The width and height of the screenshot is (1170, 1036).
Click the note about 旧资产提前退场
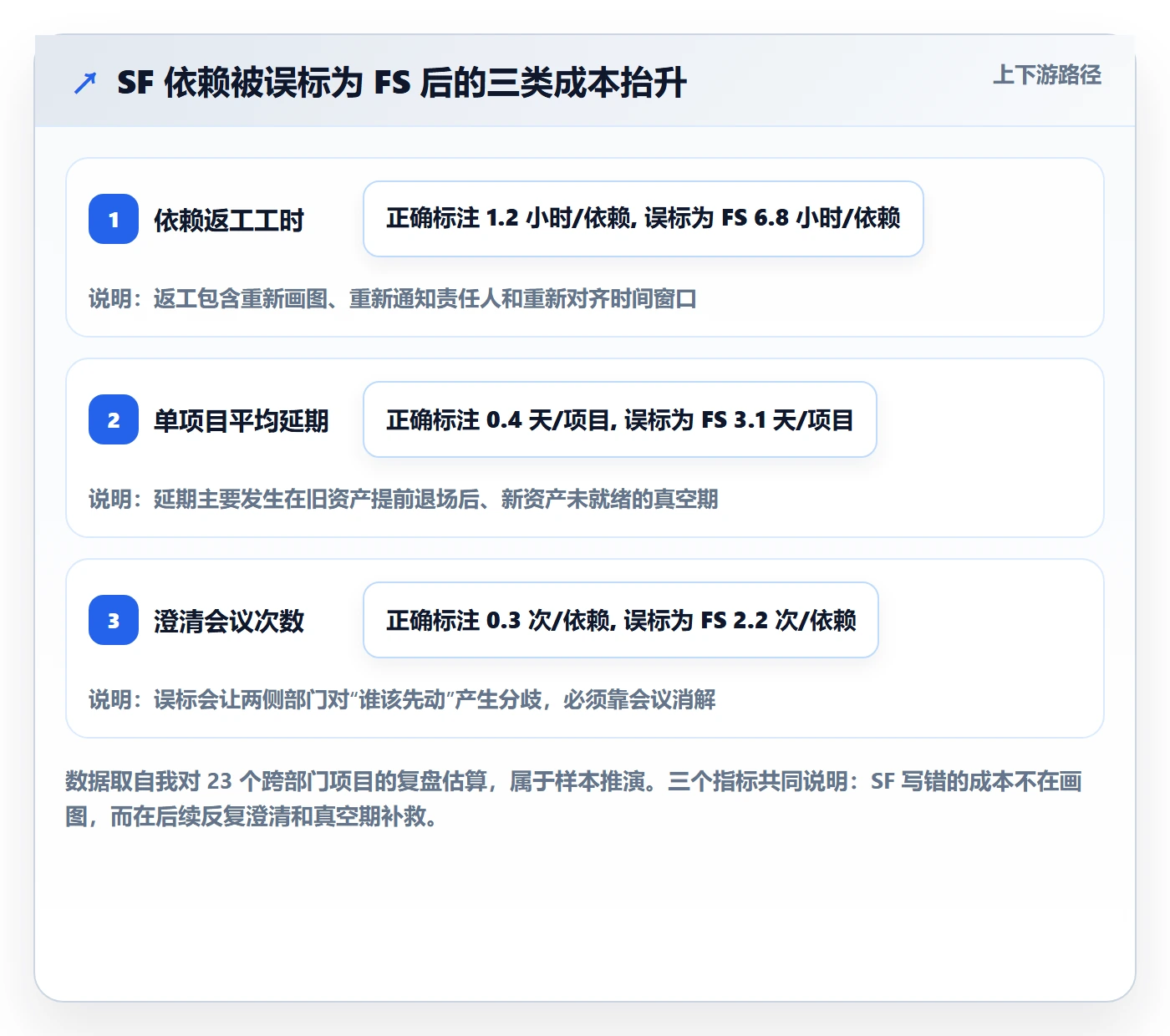point(404,499)
